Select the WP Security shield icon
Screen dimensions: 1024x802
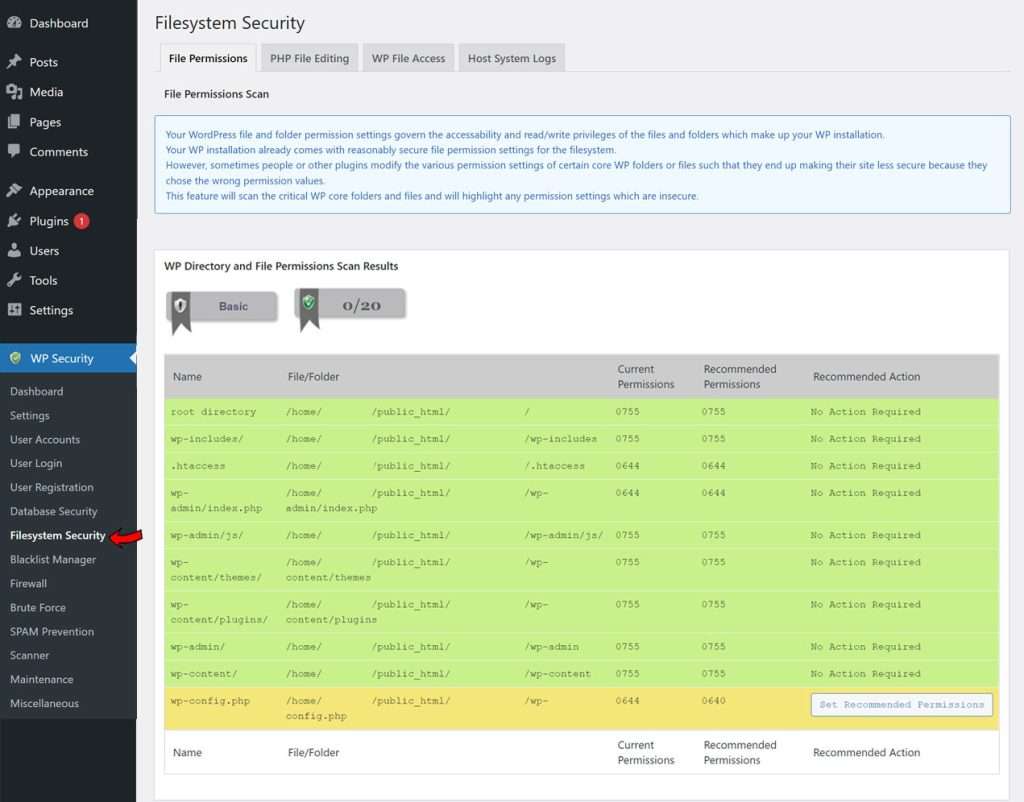click(14, 357)
